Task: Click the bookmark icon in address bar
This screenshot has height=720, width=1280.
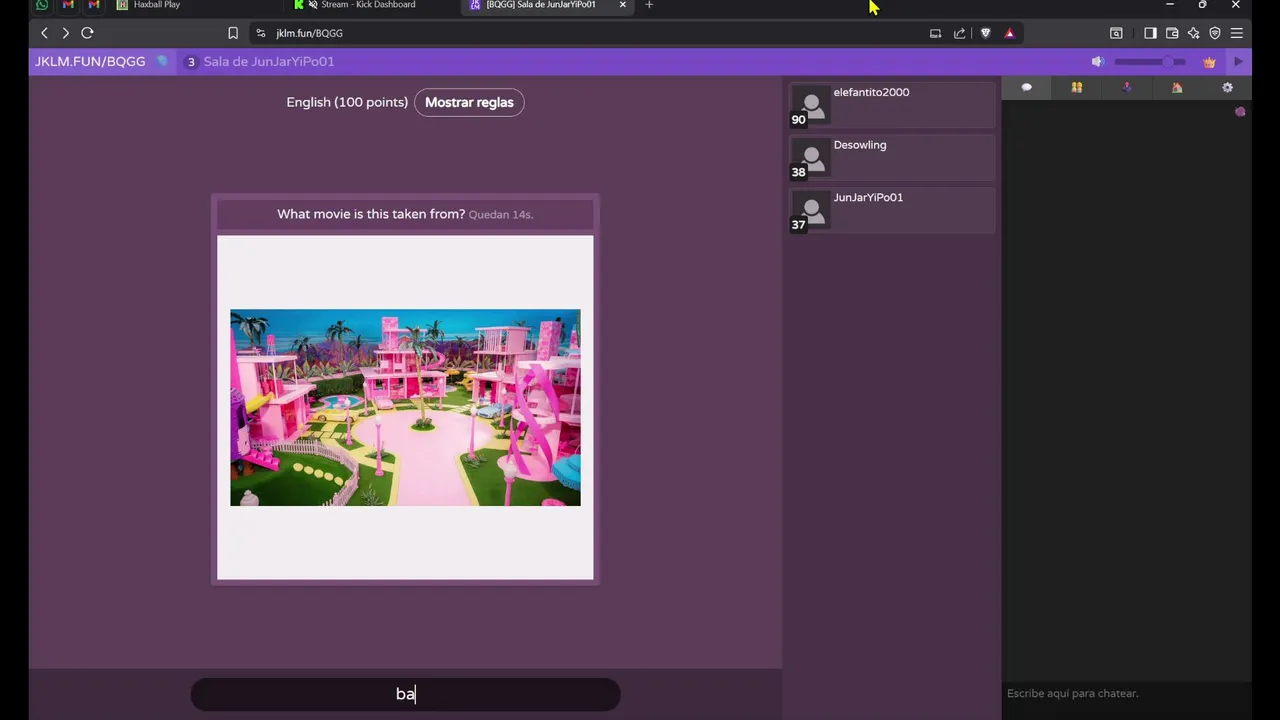Action: click(x=233, y=33)
